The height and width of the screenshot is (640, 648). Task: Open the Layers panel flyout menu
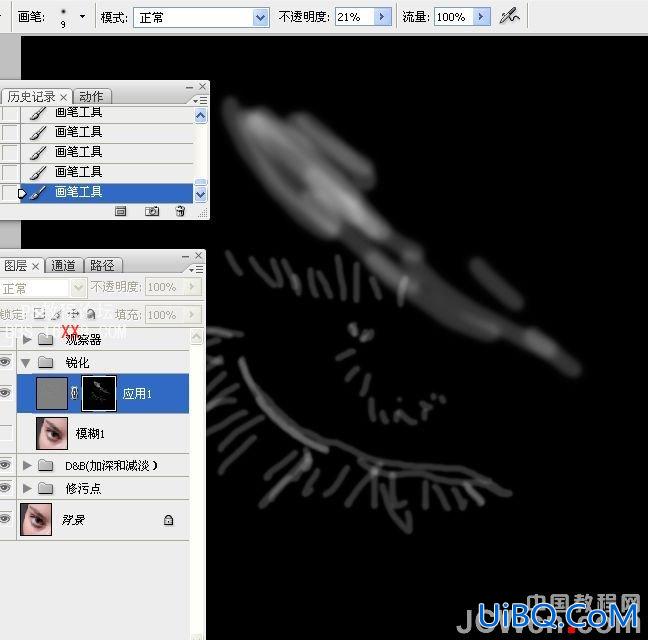tap(196, 269)
